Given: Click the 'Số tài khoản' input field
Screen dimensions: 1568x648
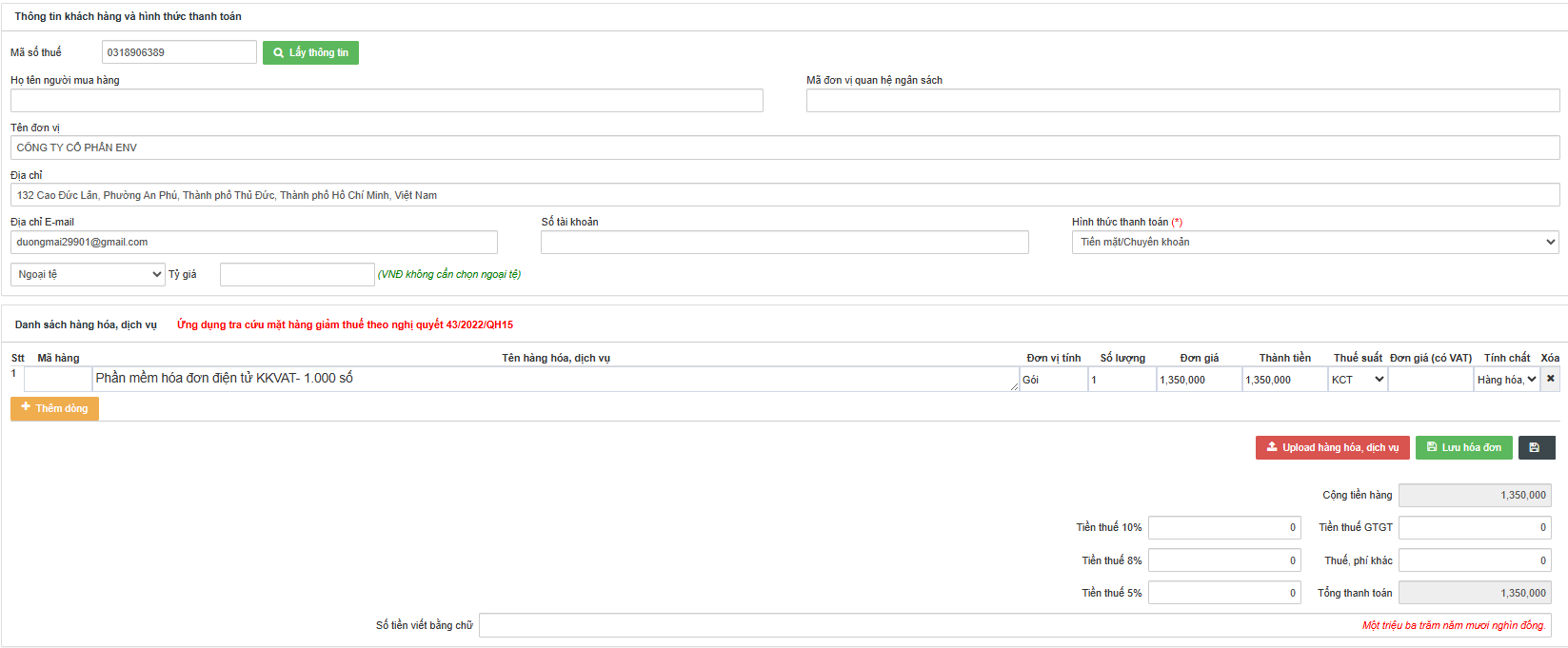Looking at the screenshot, I should point(784,243).
